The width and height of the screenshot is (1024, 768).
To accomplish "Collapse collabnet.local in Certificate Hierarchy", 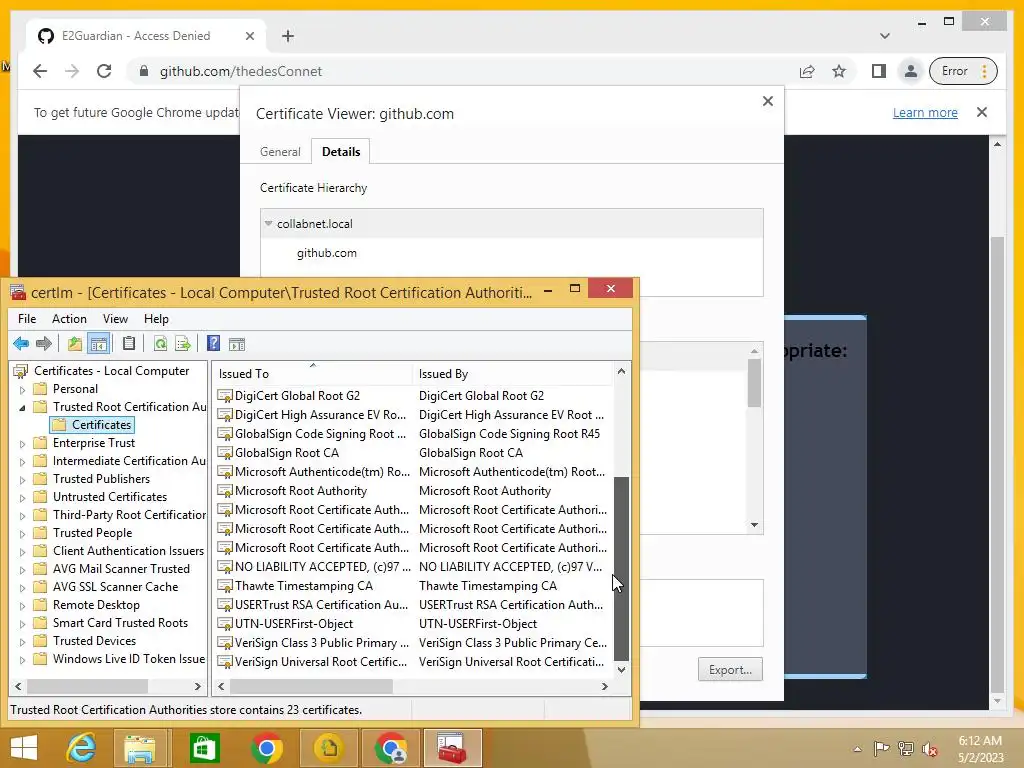I will pos(268,223).
